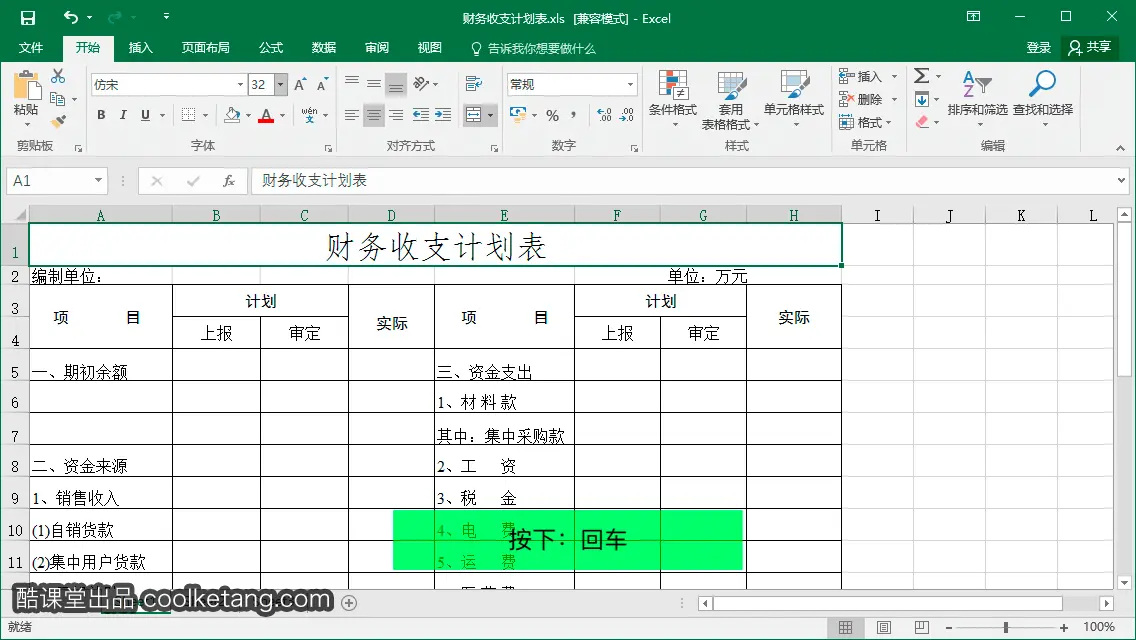Switch to Page Layout view in status bar
The height and width of the screenshot is (640, 1136).
click(884, 628)
